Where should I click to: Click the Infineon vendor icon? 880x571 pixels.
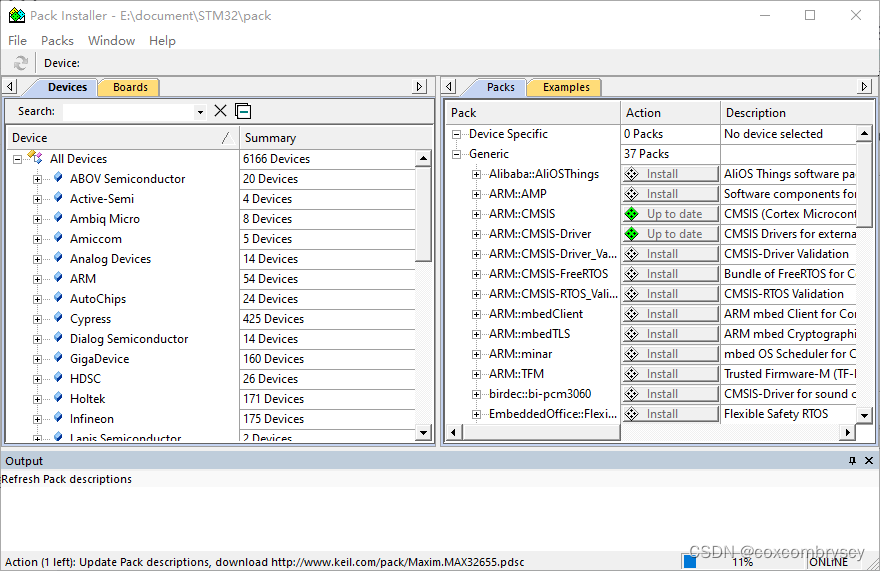[x=58, y=418]
